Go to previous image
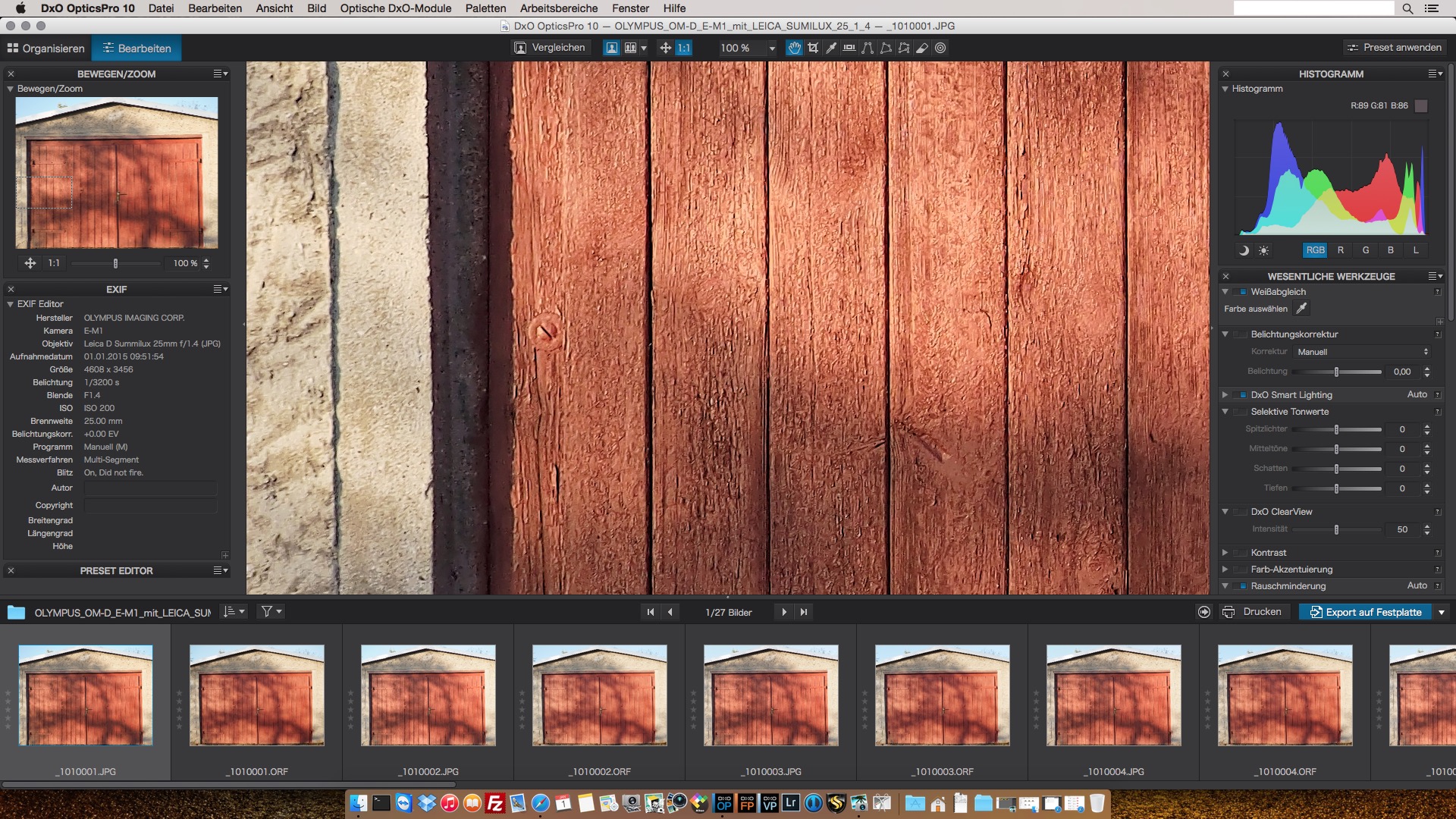This screenshot has width=1456, height=819. click(670, 612)
